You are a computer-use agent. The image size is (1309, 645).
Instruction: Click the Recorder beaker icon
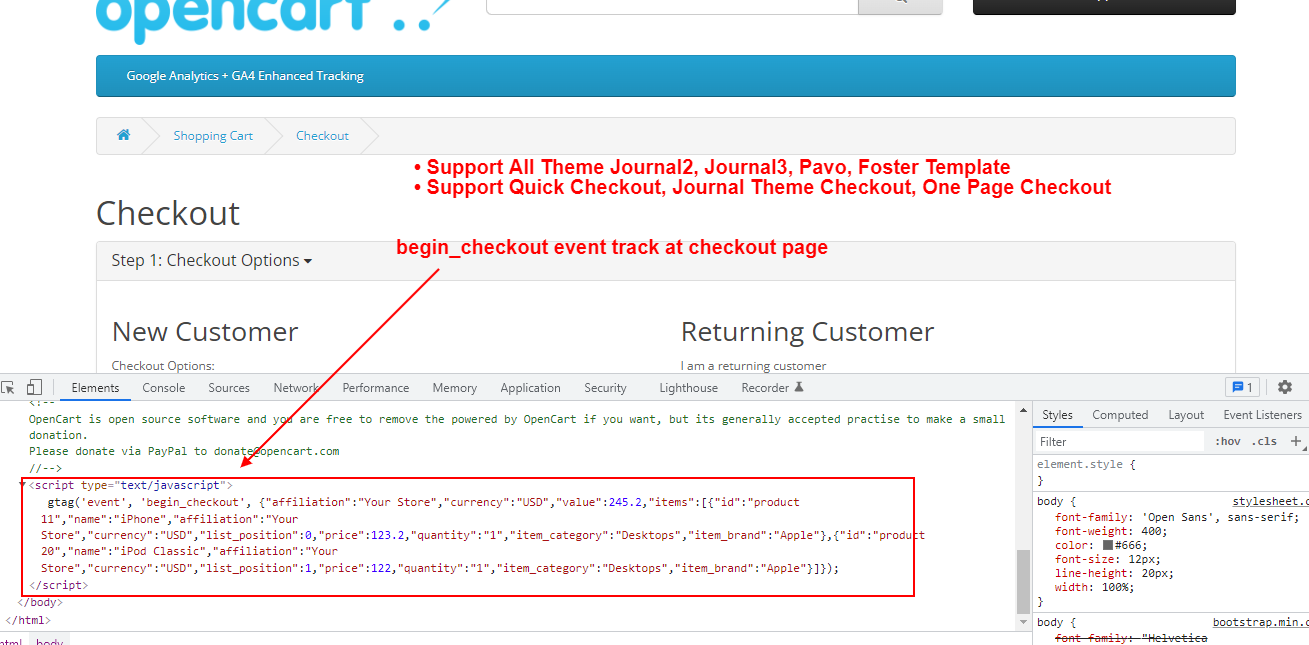[799, 388]
